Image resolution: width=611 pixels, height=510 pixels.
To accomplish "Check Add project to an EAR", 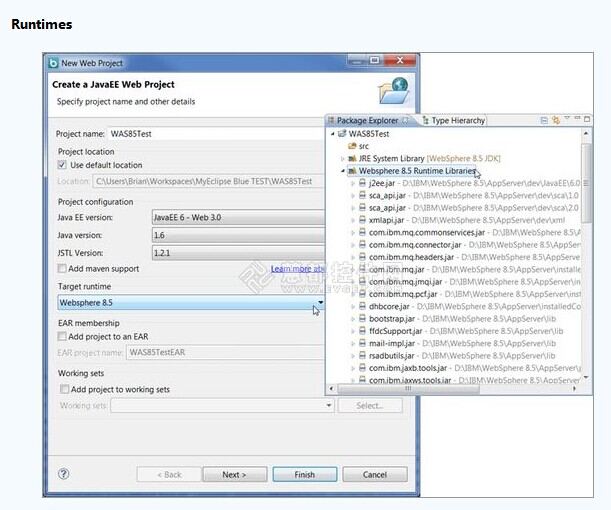I will point(63,337).
